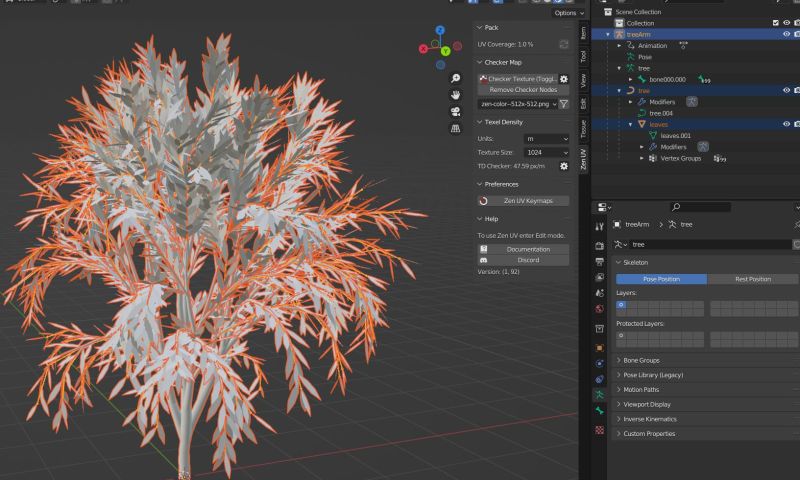
Task: Open the Texture properties tab icon
Action: click(599, 430)
